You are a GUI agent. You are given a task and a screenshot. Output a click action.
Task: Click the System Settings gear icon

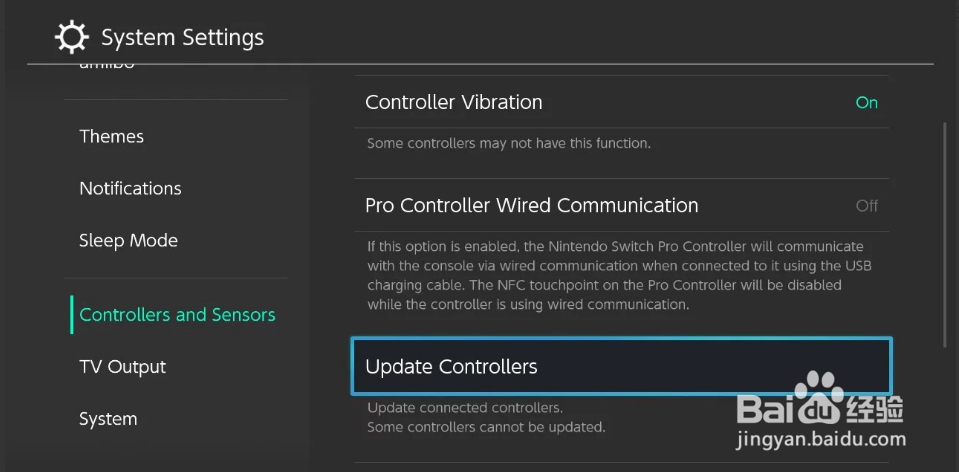click(72, 37)
